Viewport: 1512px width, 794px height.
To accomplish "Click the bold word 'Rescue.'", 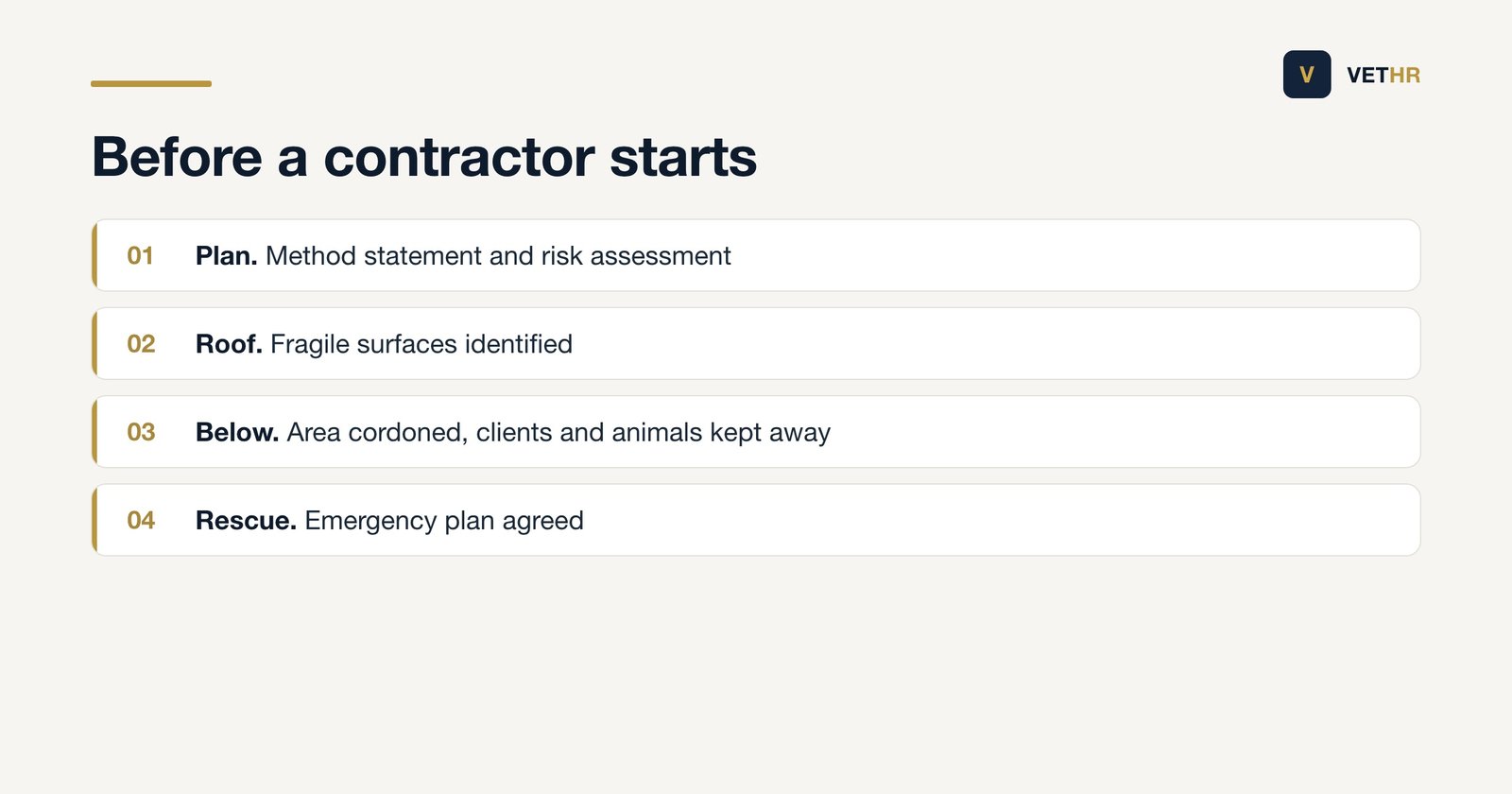I will point(246,521).
